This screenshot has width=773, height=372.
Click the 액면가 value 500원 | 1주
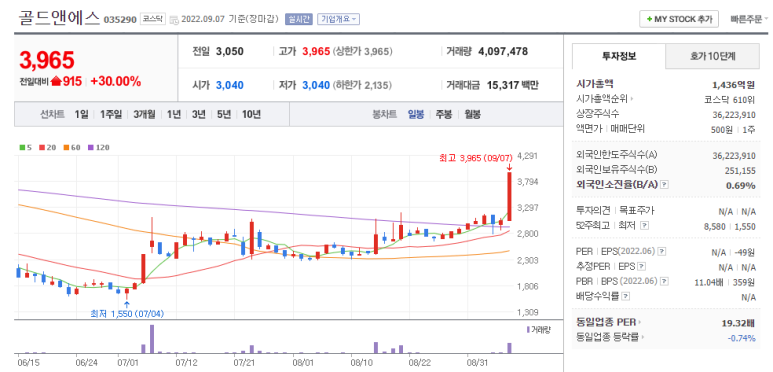coord(733,129)
